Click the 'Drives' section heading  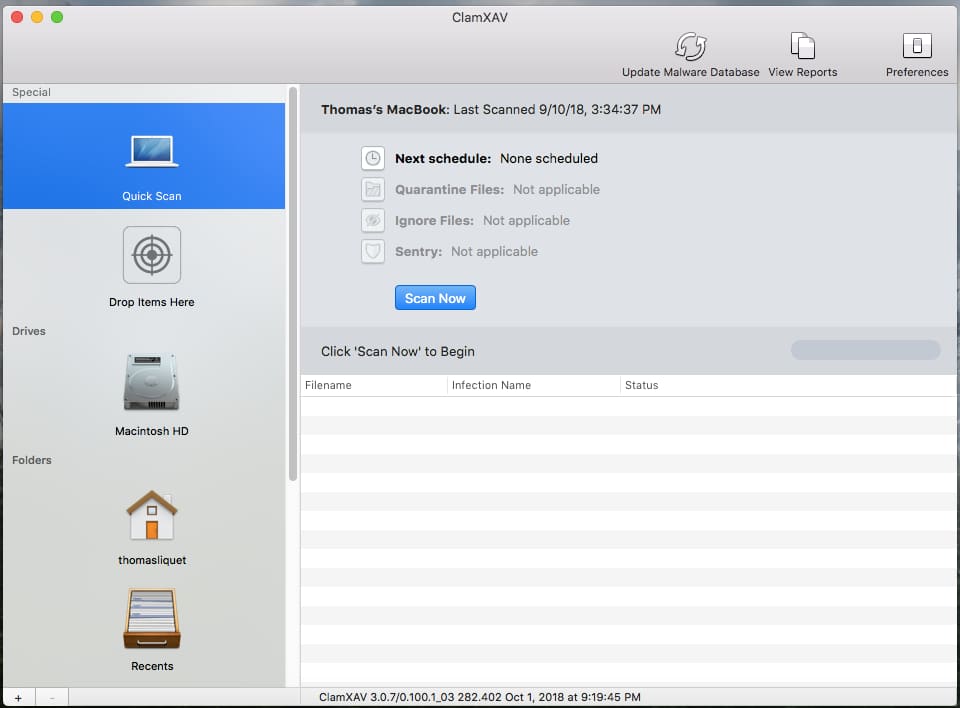29,331
